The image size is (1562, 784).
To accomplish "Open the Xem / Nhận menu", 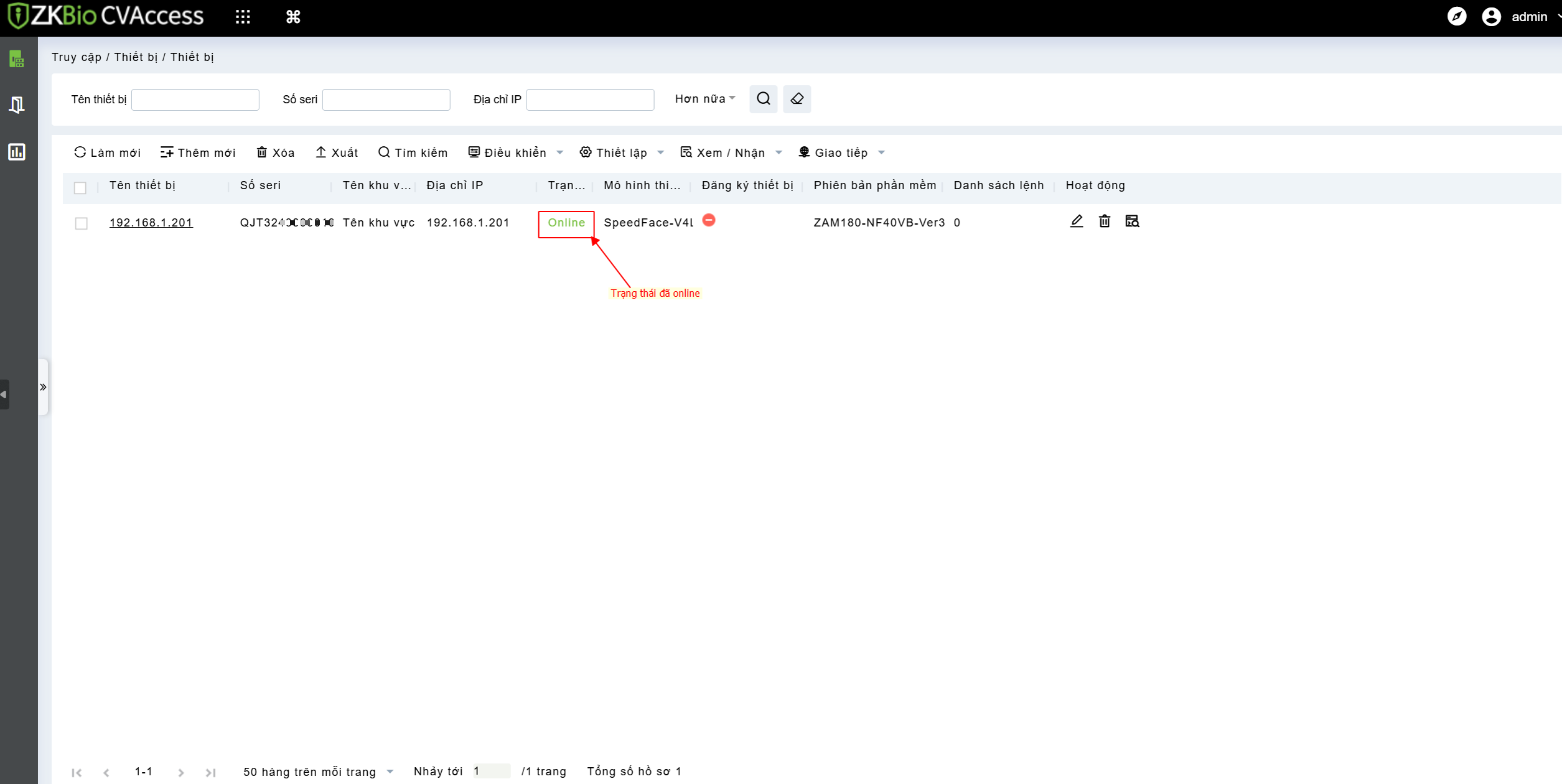I will (731, 153).
